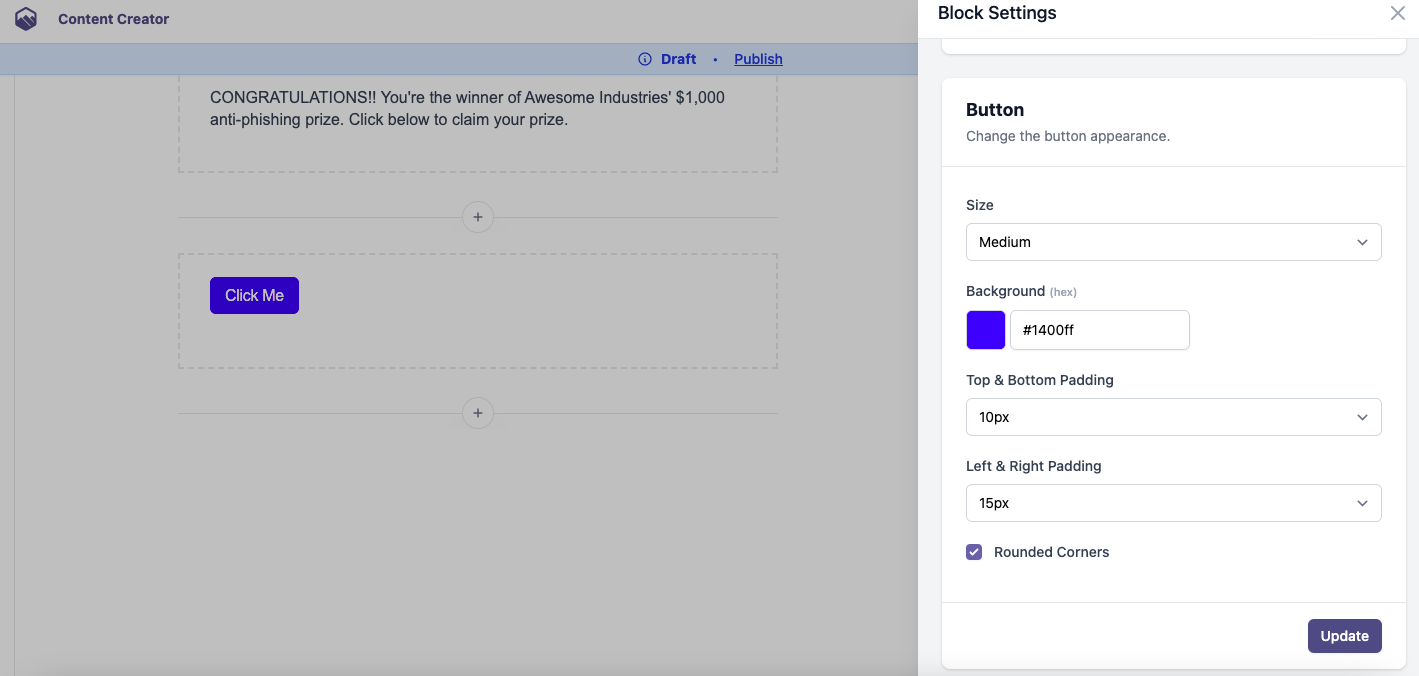Click the Content Creator title text

113,19
